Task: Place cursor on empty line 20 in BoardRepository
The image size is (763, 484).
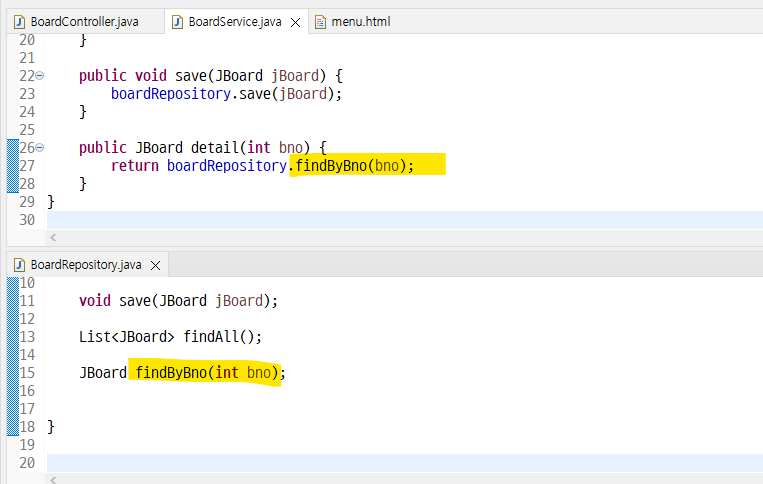Action: pos(405,463)
